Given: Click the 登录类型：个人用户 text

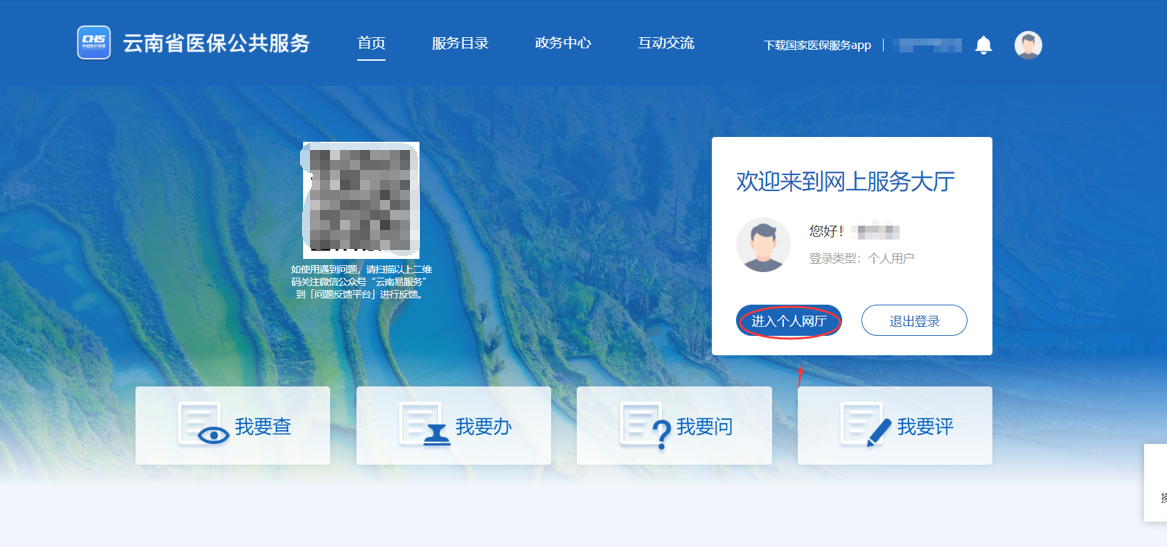Looking at the screenshot, I should tap(862, 259).
